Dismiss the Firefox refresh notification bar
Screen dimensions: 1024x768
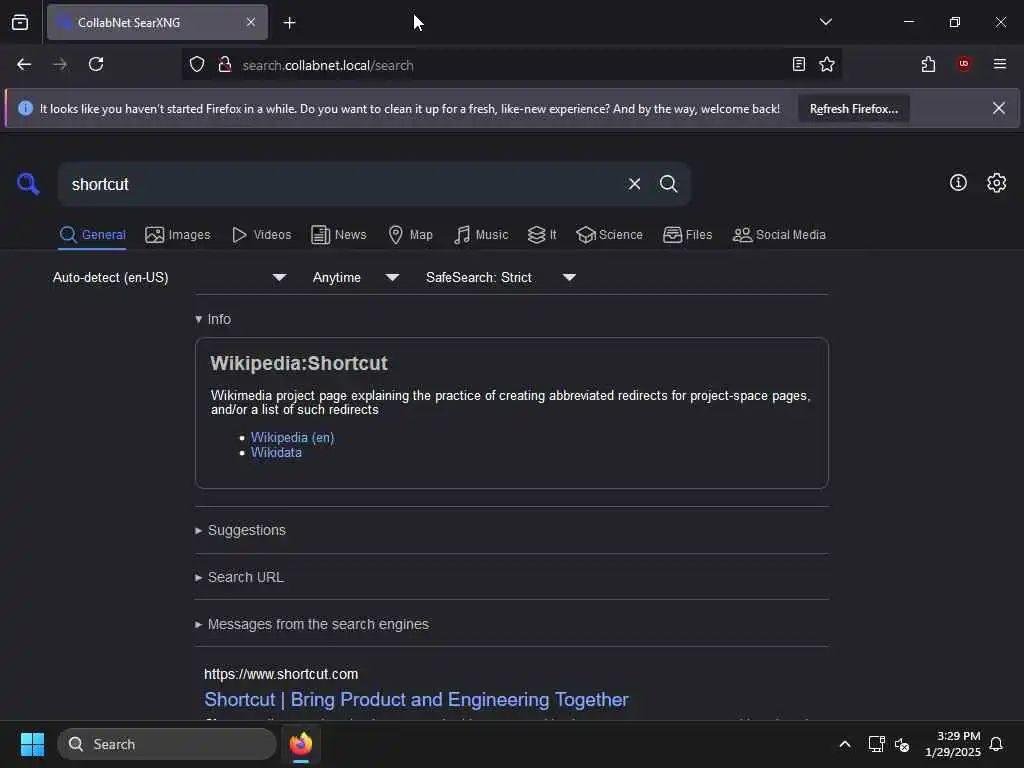[999, 108]
